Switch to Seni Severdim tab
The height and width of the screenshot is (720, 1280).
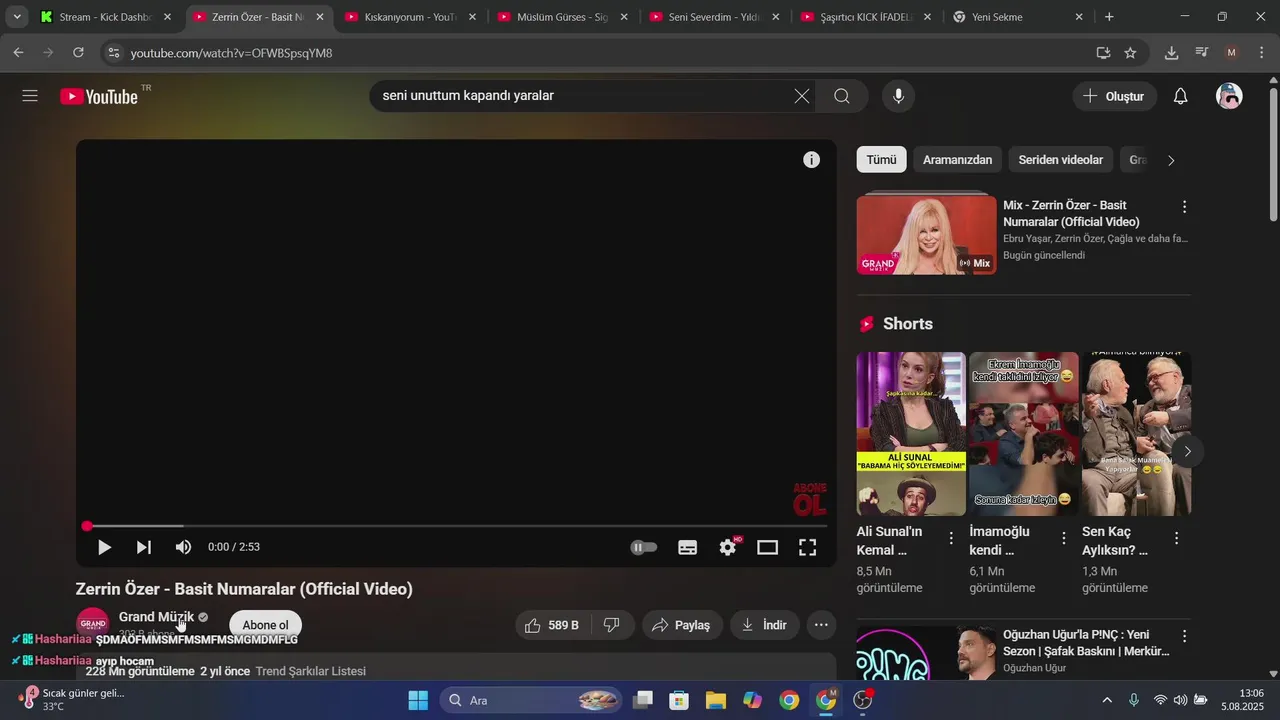point(715,17)
